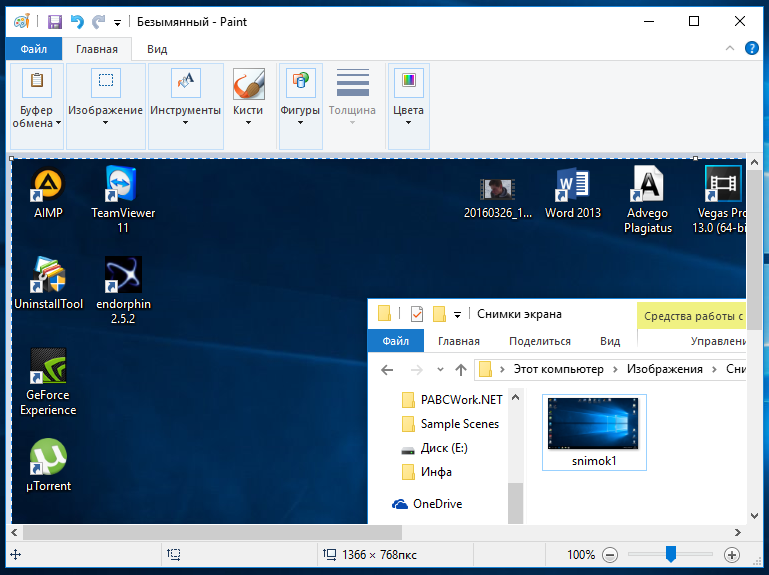The image size is (769, 575).
Task: Select the snimok1 image thumbnail
Action: [x=594, y=432]
